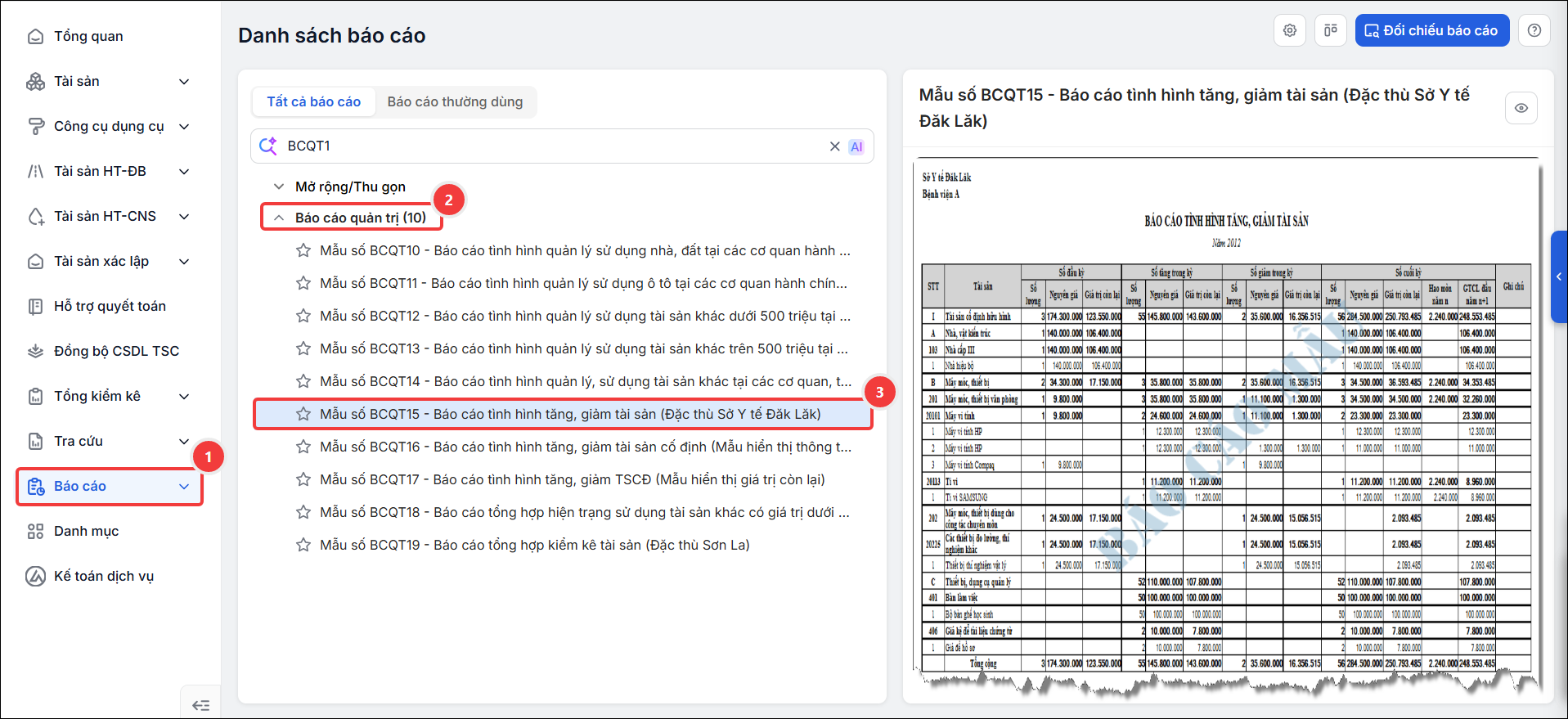1568x719 pixels.
Task: Click the Tài sản sidebar icon
Action: click(x=35, y=81)
